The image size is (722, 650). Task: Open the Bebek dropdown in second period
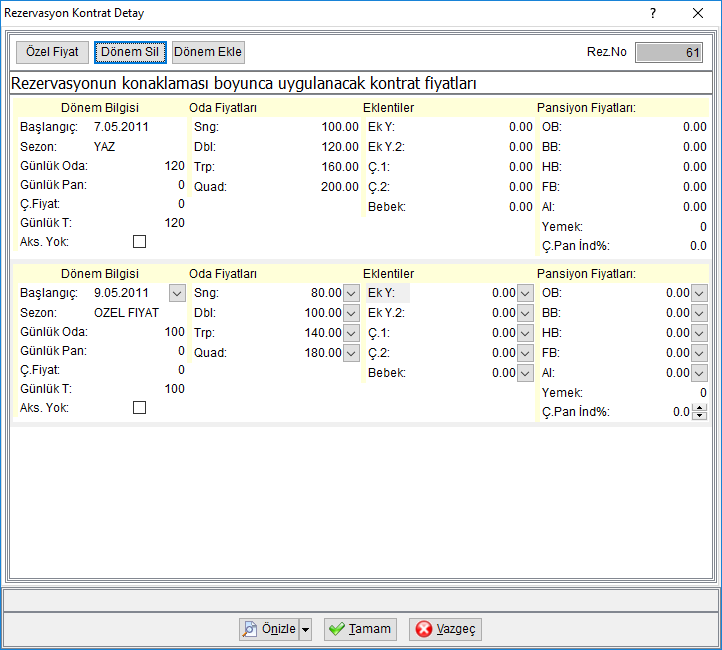coord(525,373)
